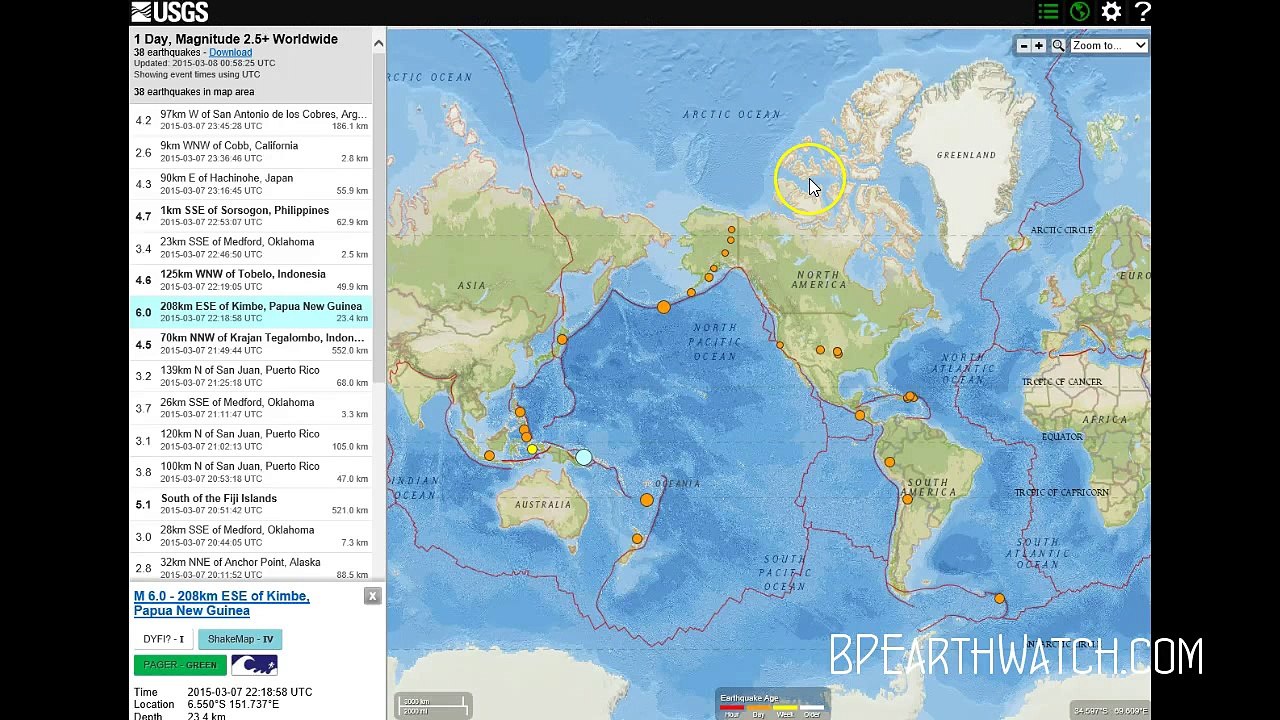This screenshot has width=1280, height=720.
Task: Click the Hour red legend swatch
Action: [x=732, y=707]
